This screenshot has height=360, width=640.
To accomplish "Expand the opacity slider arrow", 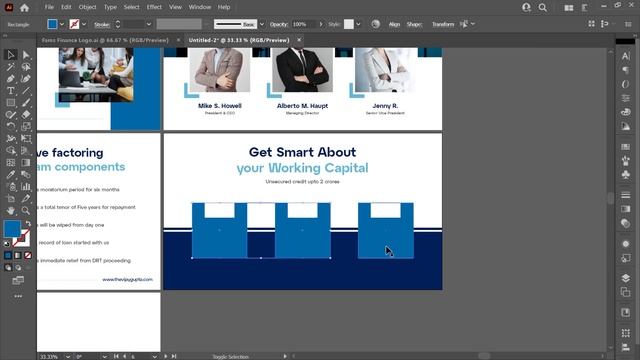I will pyautogui.click(x=321, y=24).
